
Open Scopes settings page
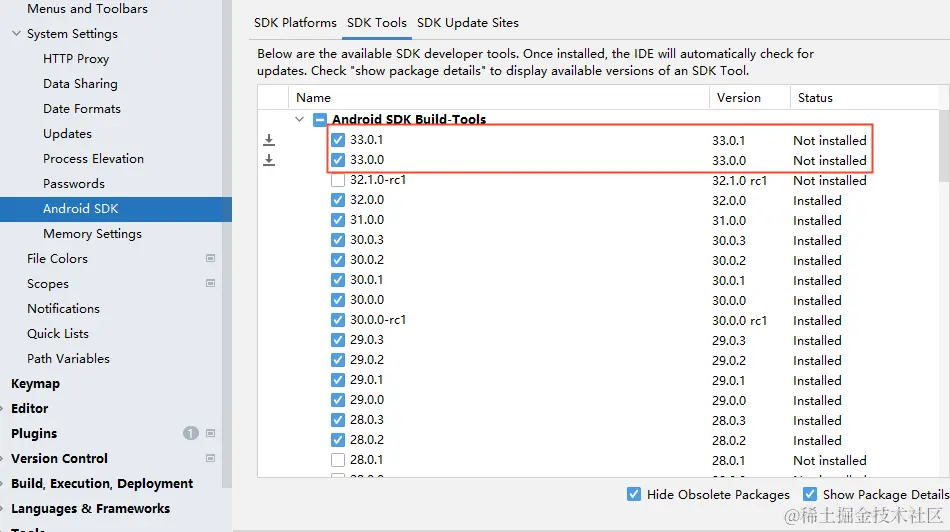pyautogui.click(x=48, y=284)
